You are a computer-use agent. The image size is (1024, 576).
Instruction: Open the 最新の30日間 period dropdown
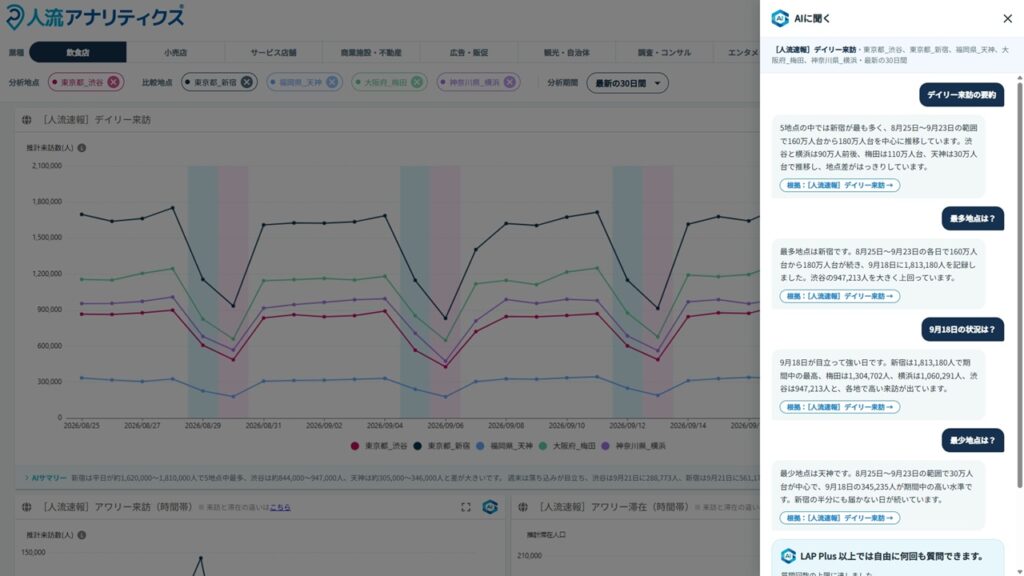(x=627, y=83)
